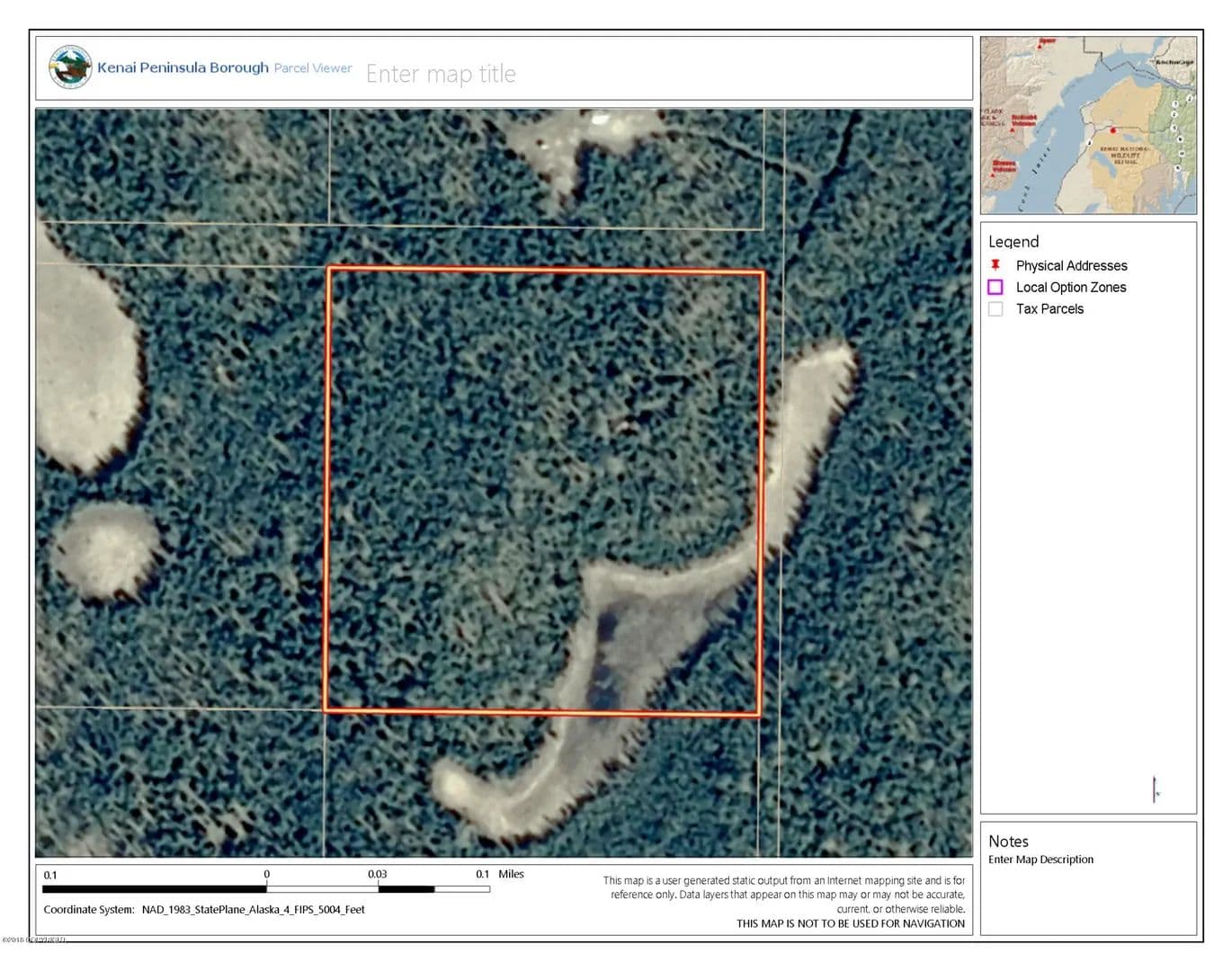The height and width of the screenshot is (971, 1232).
Task: Click the red Physical Addresses pin icon
Action: pos(995,265)
